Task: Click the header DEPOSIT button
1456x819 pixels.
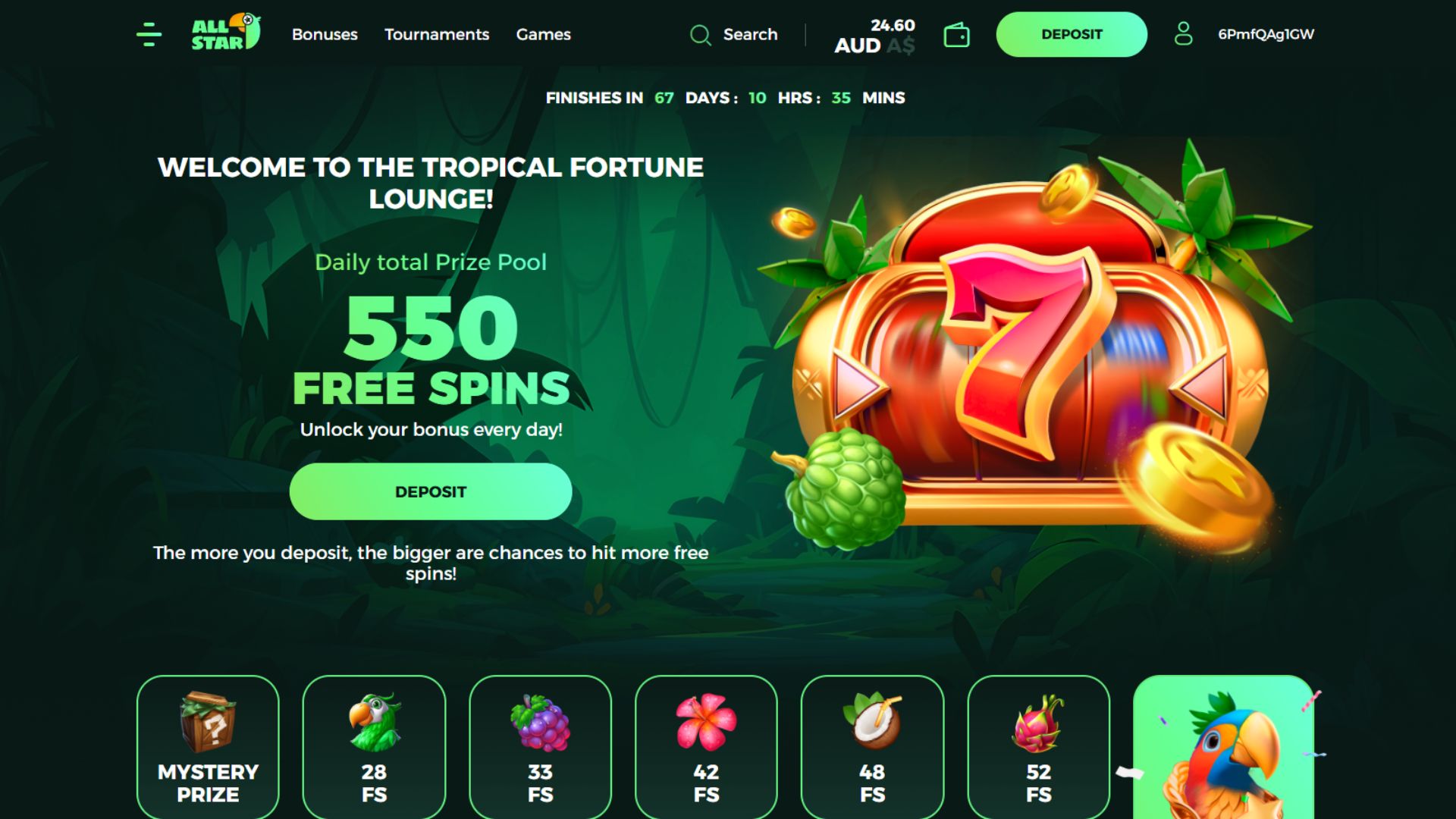Action: (1072, 34)
